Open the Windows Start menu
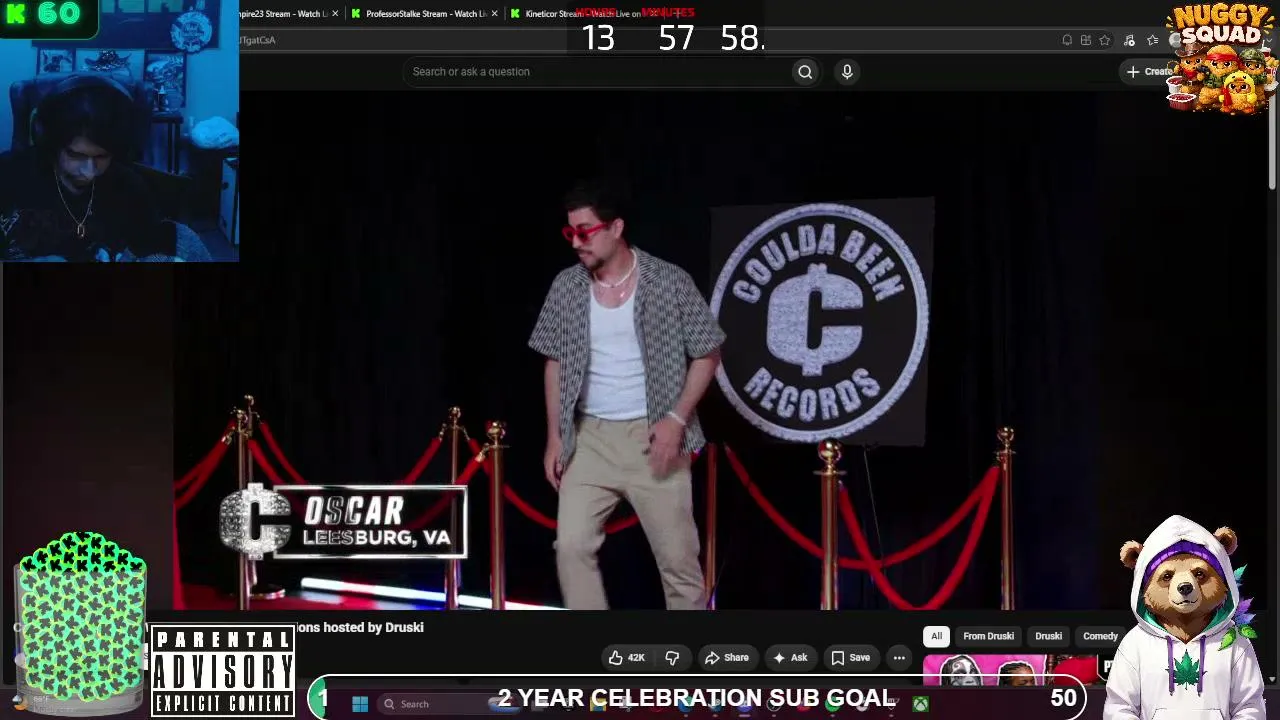1280x720 pixels. click(360, 704)
